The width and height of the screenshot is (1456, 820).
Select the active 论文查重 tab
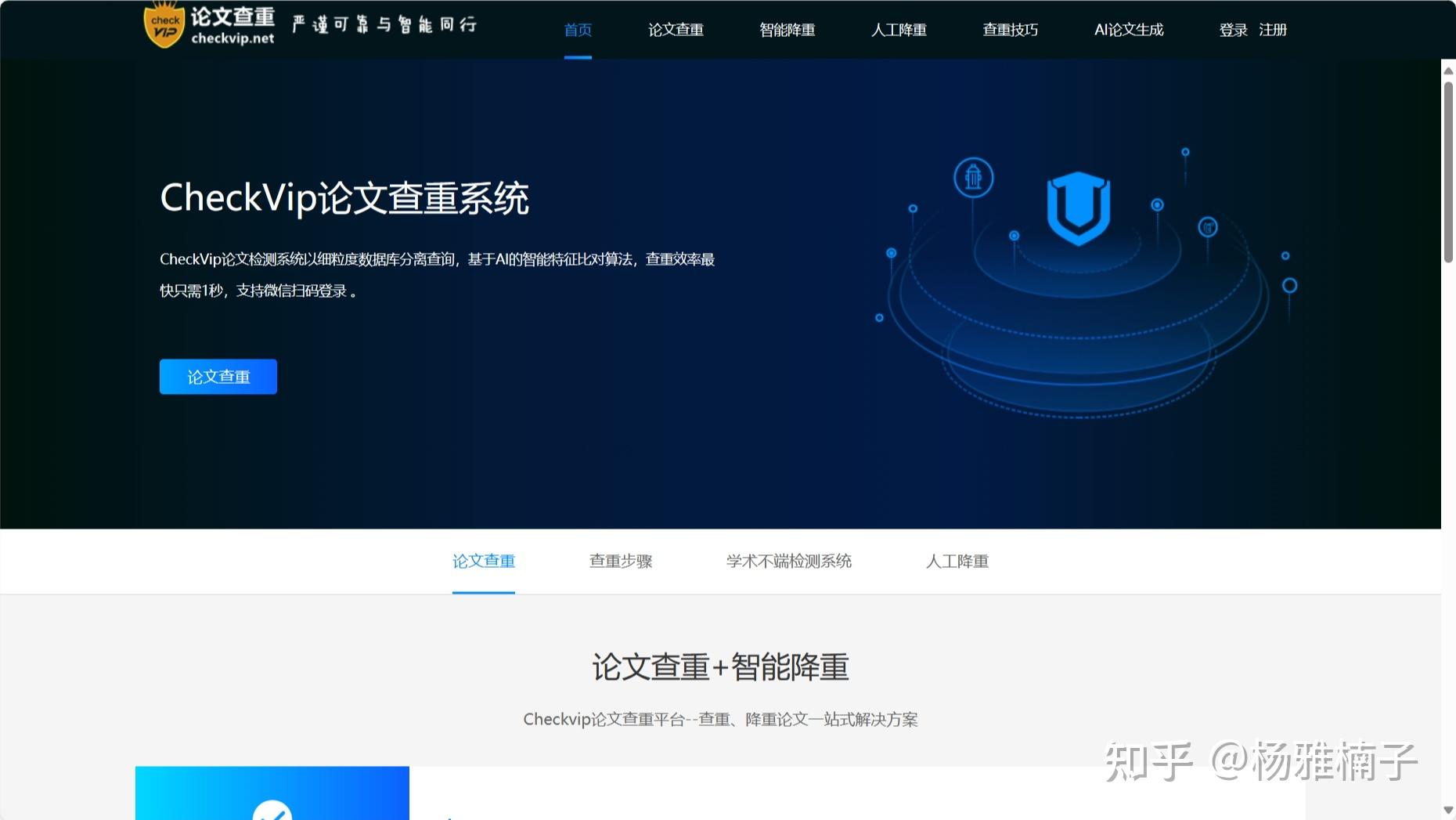coord(484,562)
